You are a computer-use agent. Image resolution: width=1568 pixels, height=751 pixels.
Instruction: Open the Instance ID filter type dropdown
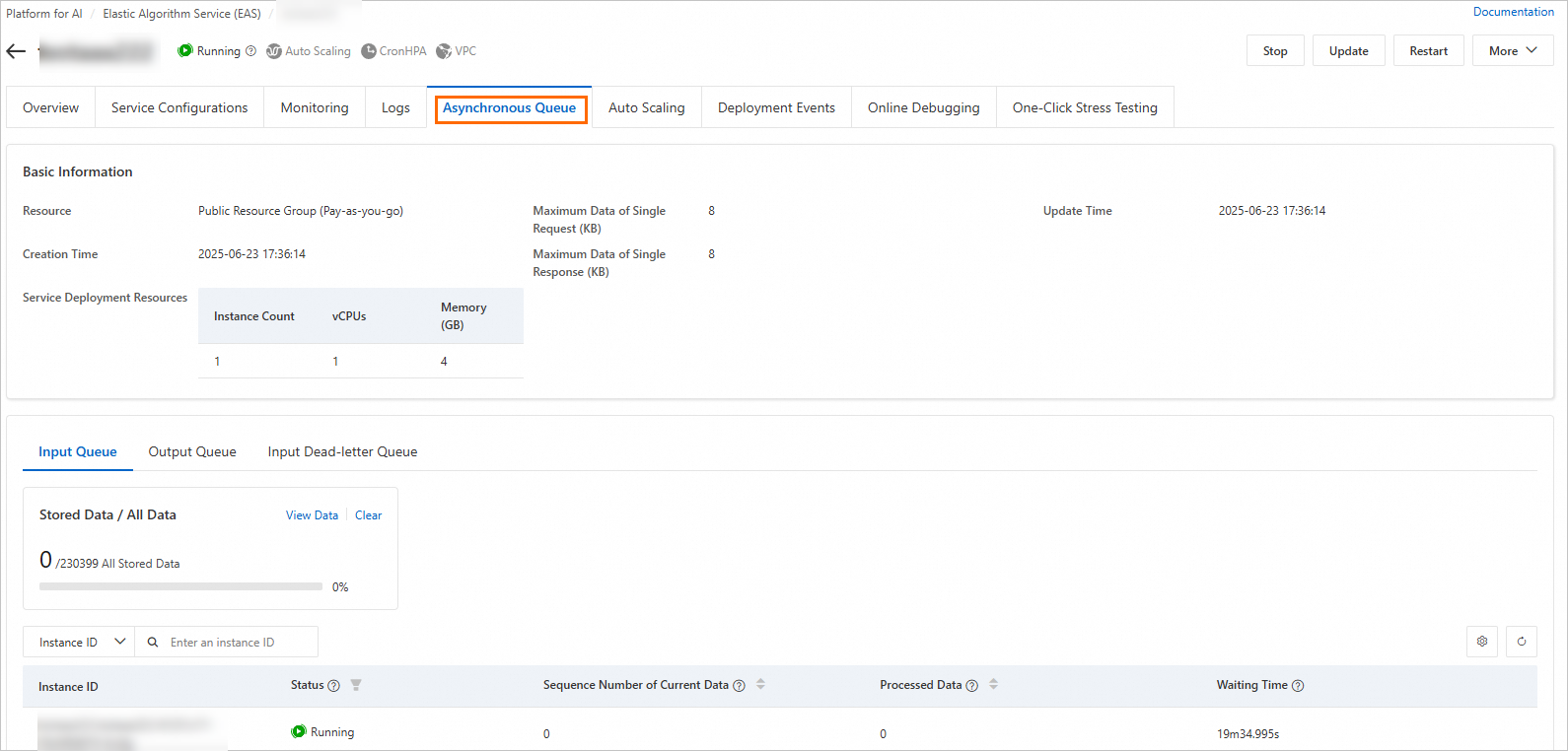(79, 642)
